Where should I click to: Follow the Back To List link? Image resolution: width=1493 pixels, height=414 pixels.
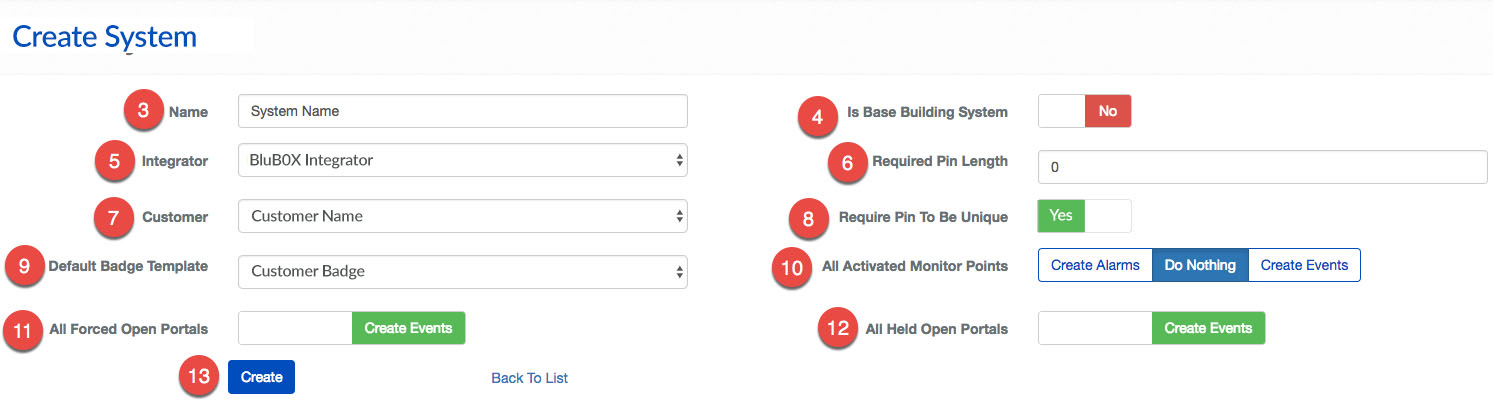click(x=529, y=378)
